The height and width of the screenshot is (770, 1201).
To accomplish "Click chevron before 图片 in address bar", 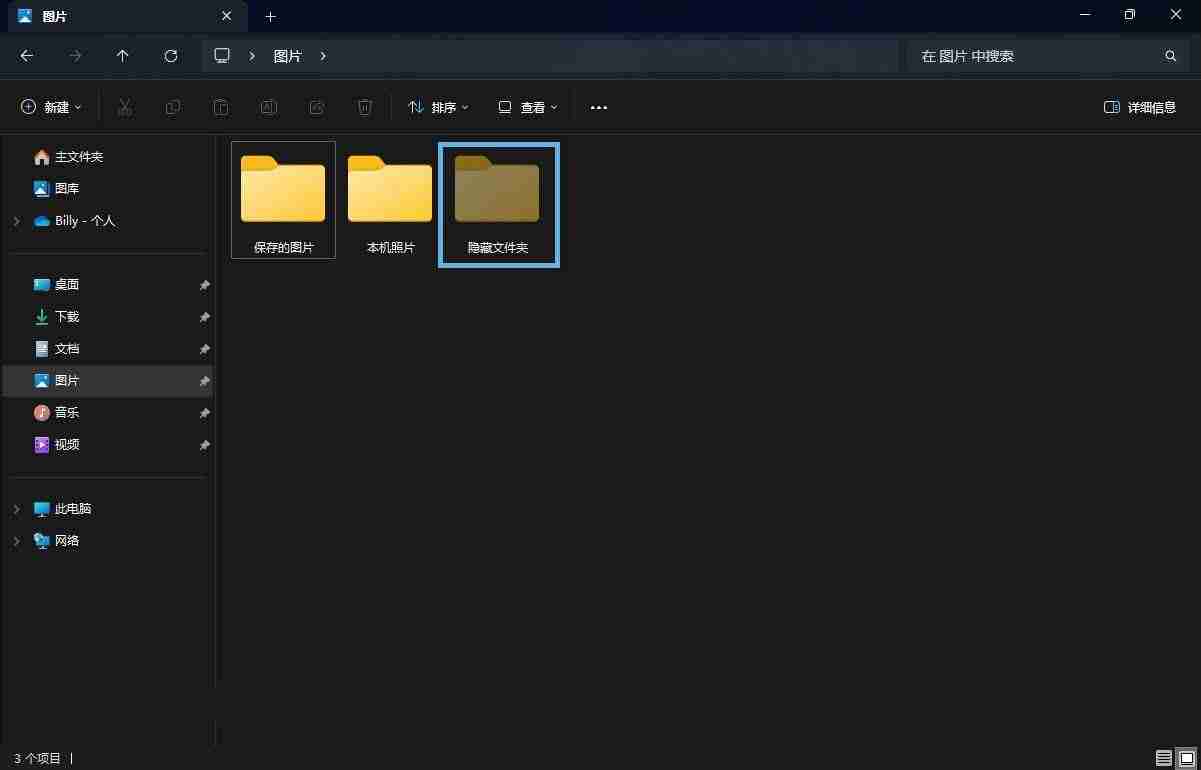I will coord(252,56).
